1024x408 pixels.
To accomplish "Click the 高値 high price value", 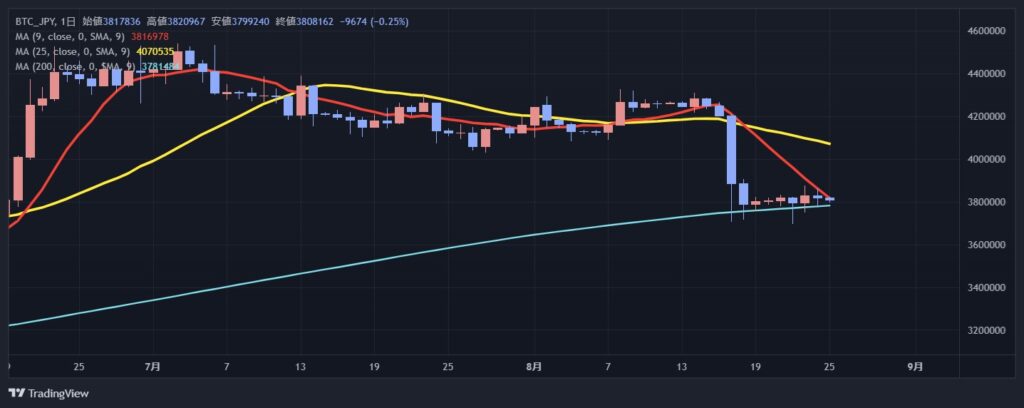I will tap(190, 21).
